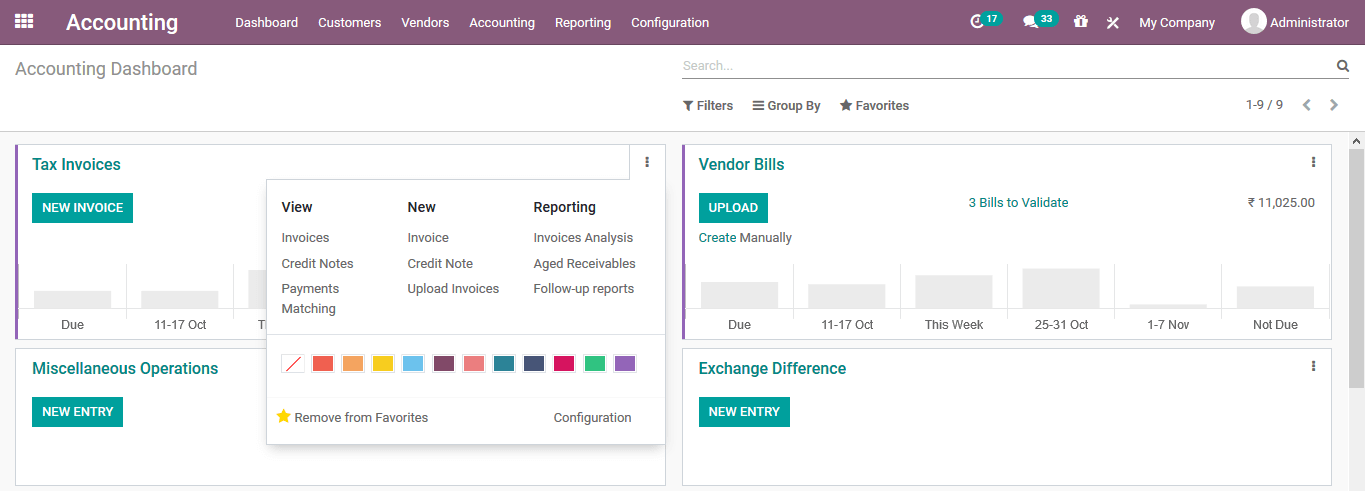
Task: Click the NEW INVOICE button
Action: pyautogui.click(x=82, y=208)
